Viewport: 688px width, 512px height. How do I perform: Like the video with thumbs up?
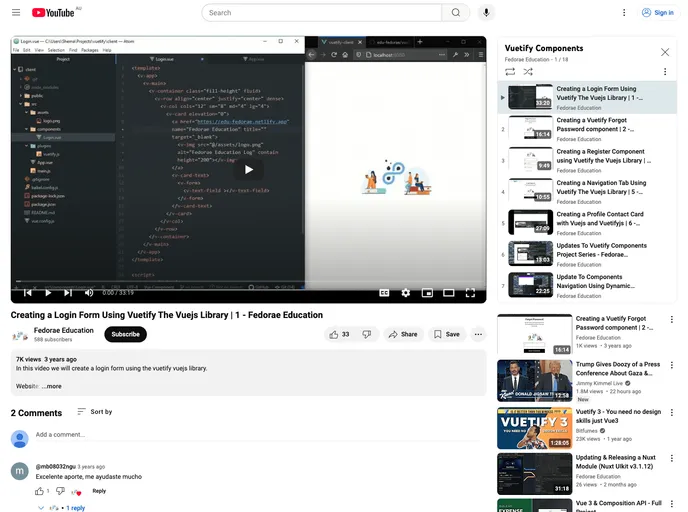tap(339, 334)
